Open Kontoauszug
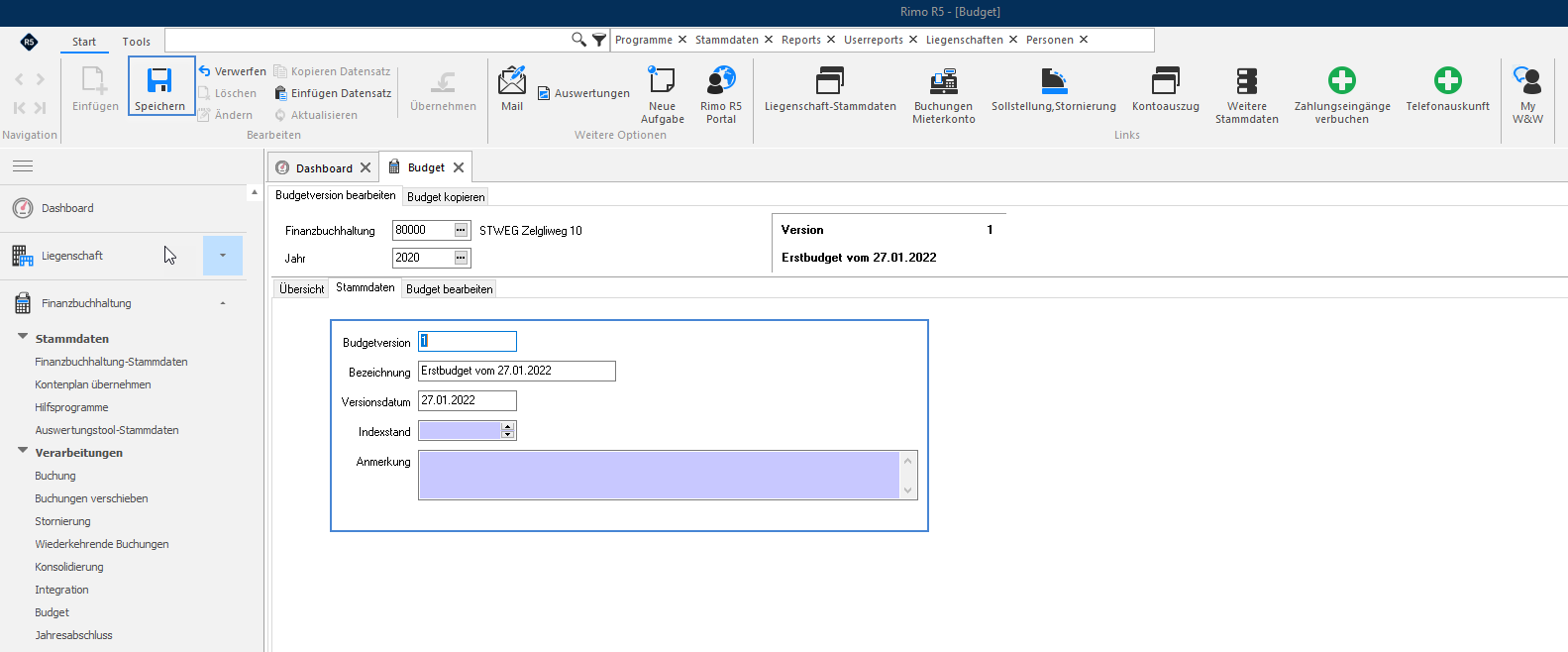The width and height of the screenshot is (1568, 652). pyautogui.click(x=1166, y=89)
